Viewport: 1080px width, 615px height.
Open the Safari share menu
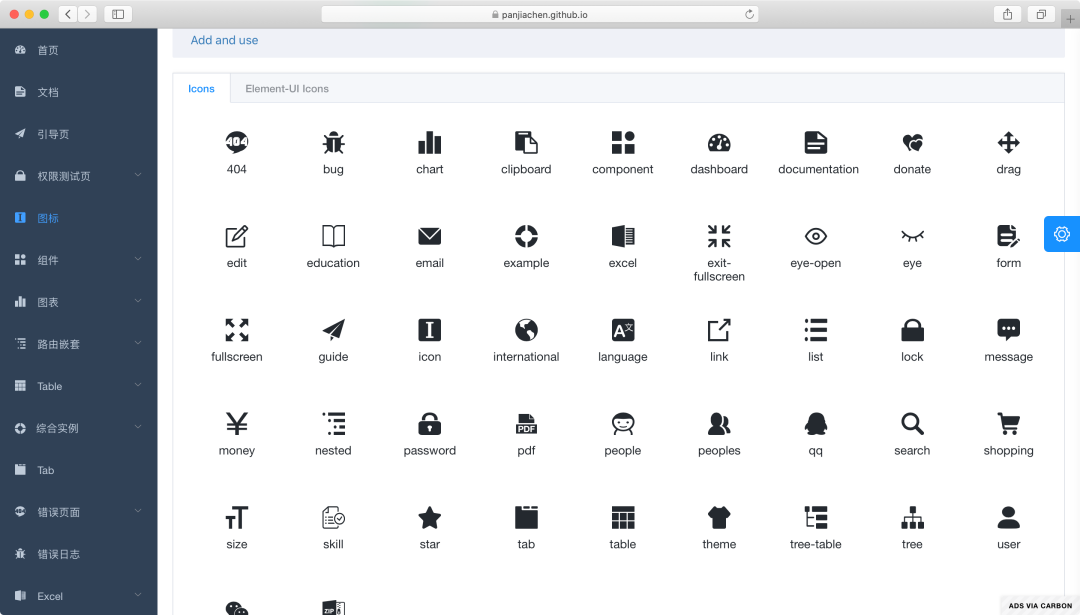tap(1008, 14)
